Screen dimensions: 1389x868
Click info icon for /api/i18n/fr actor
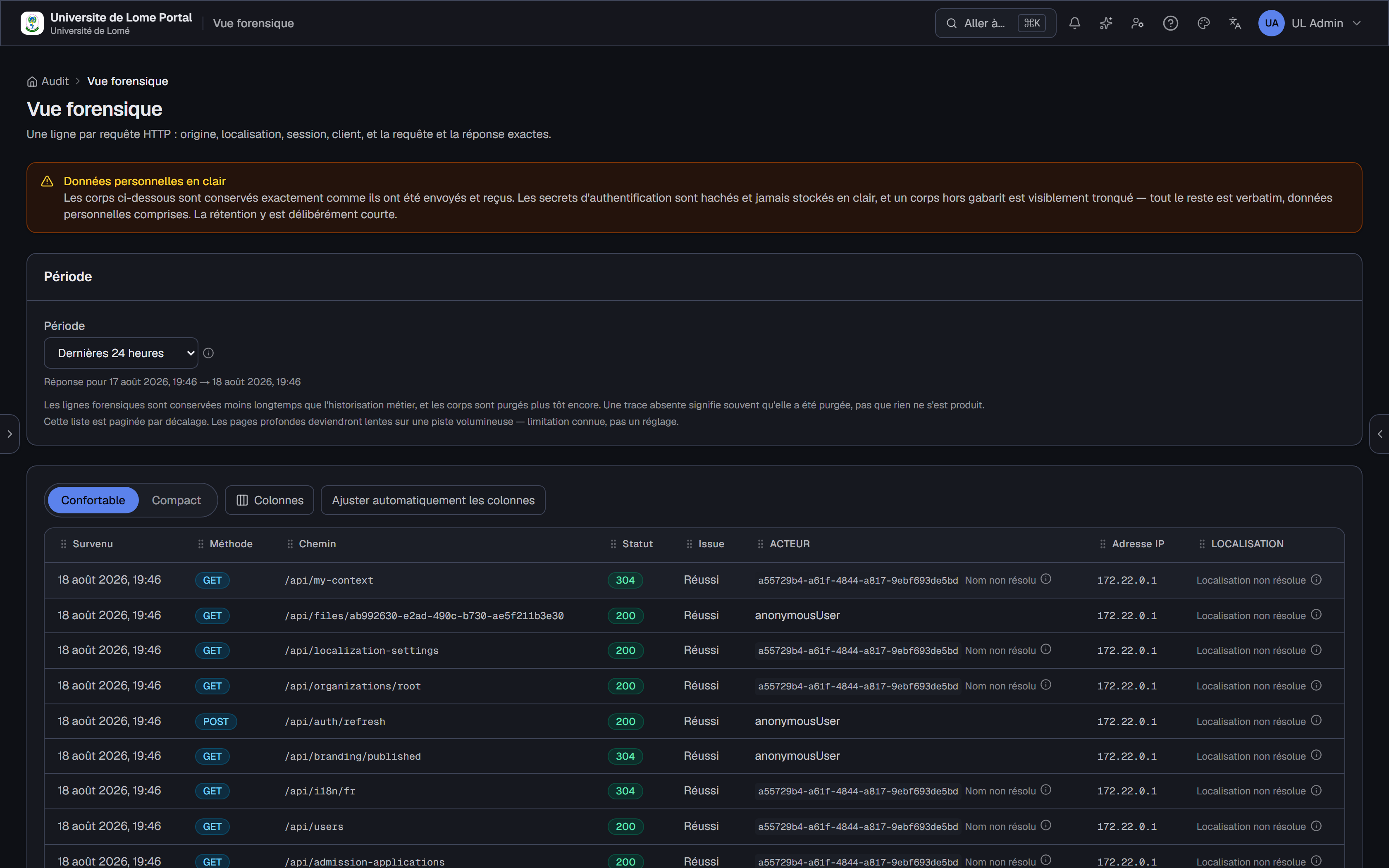(1046, 789)
